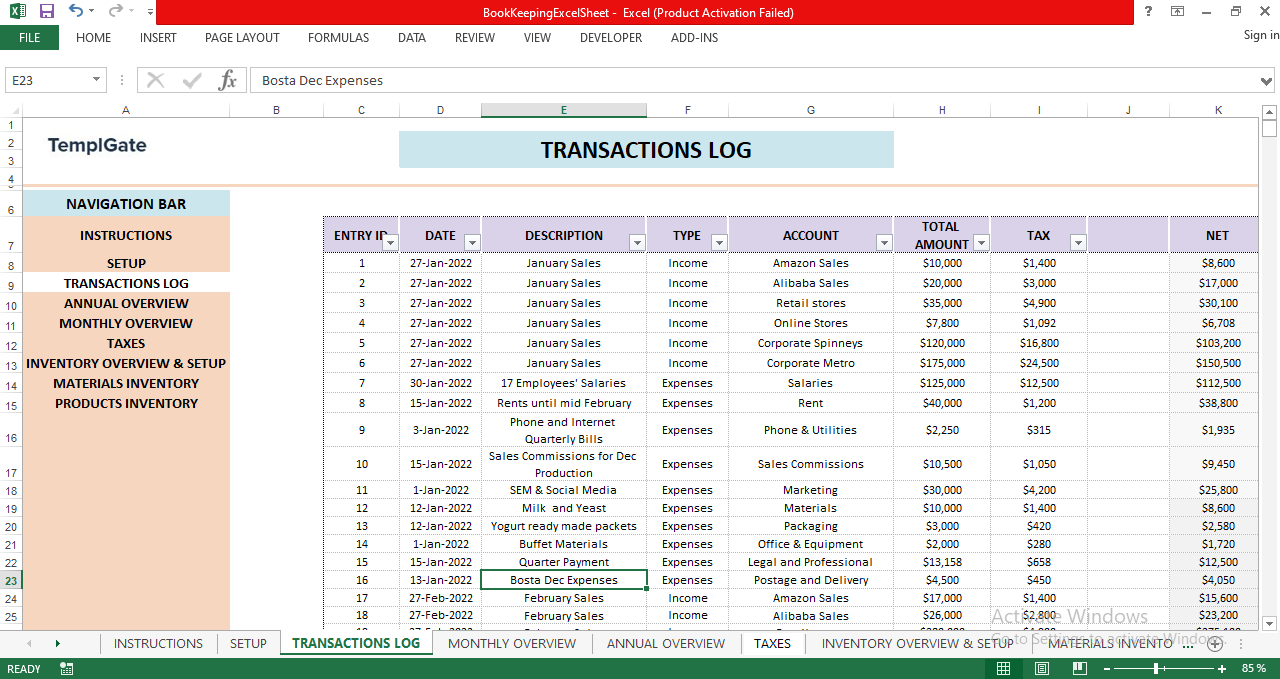Open ACCOUNT column filter dropdown
1280x679 pixels.
pos(884,243)
